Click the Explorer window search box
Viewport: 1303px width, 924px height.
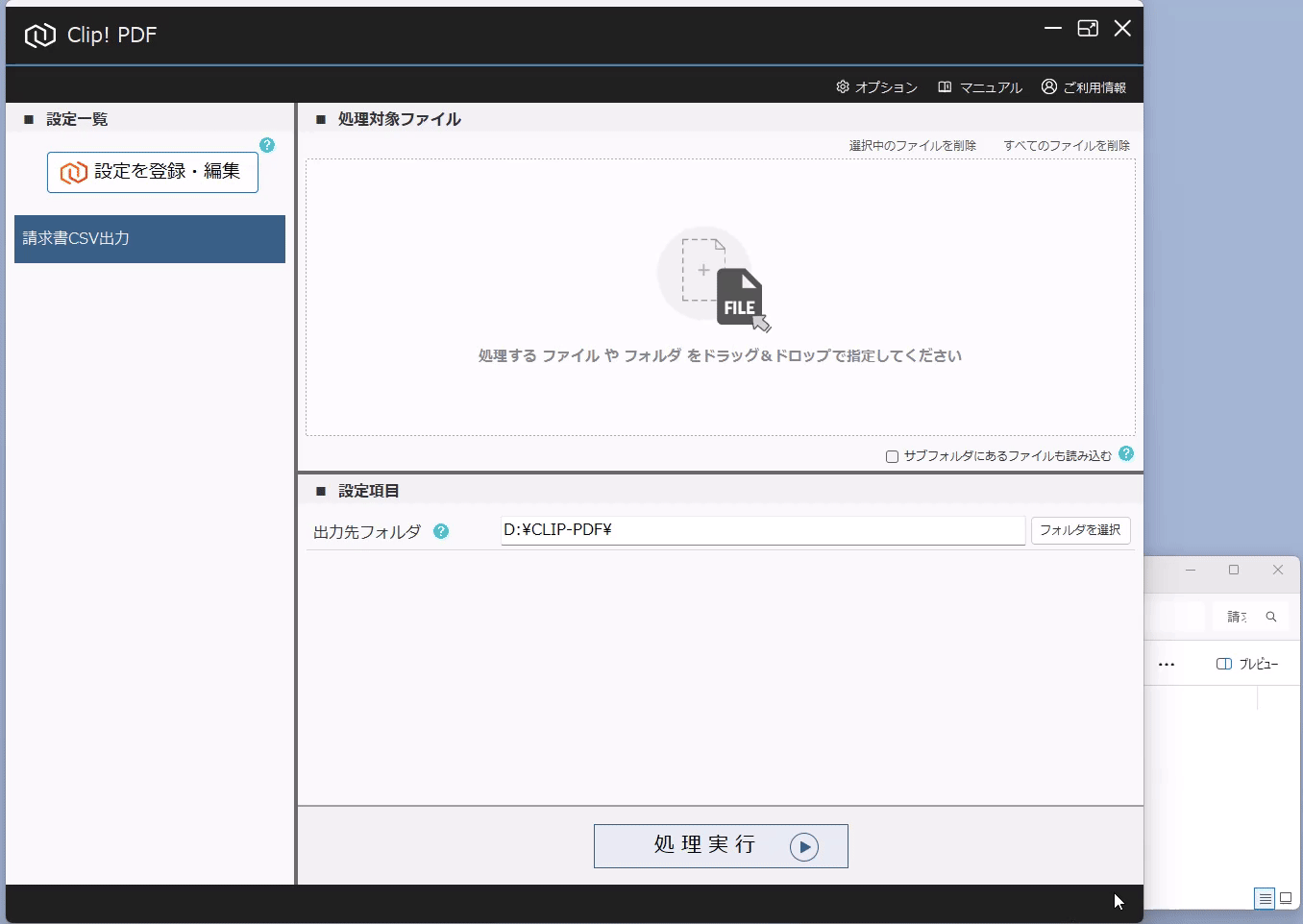(1250, 617)
